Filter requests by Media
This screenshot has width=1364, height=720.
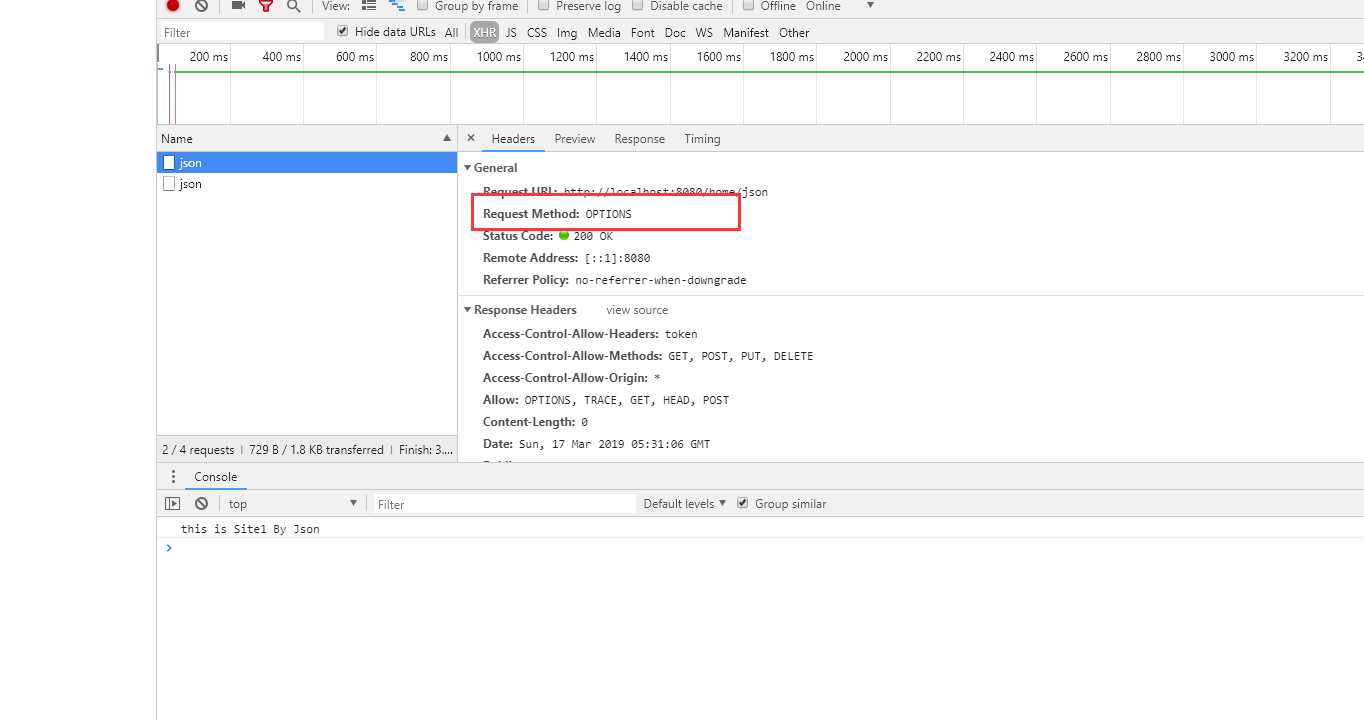pyautogui.click(x=604, y=32)
